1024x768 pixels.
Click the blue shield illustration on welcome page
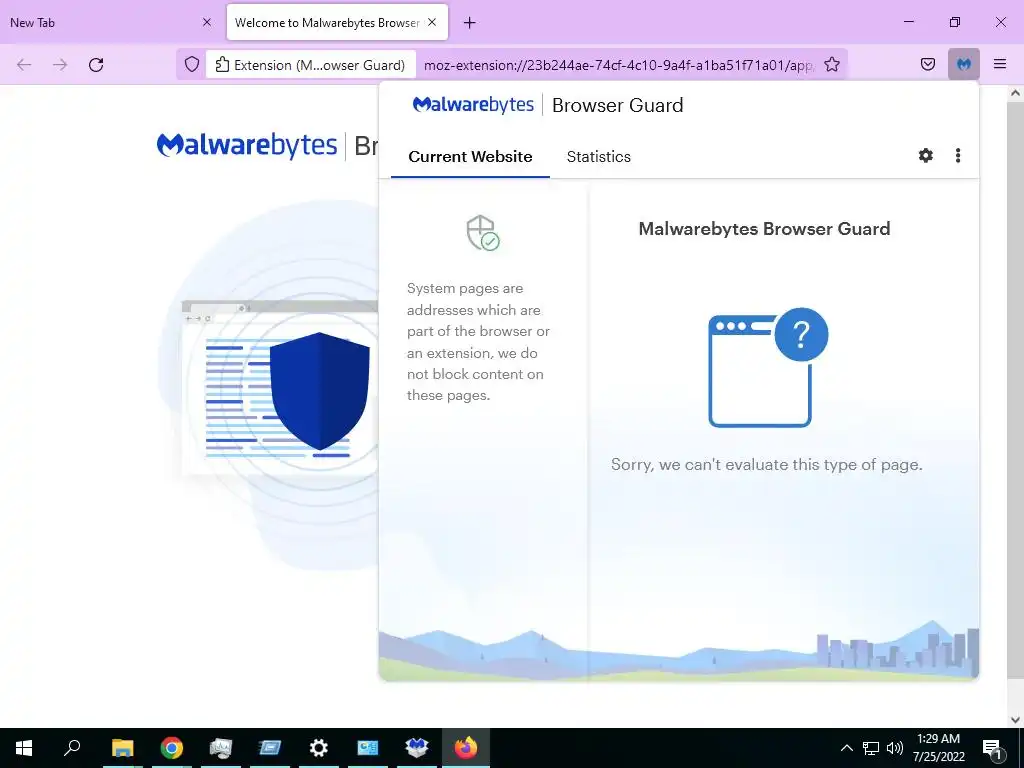[x=319, y=391]
